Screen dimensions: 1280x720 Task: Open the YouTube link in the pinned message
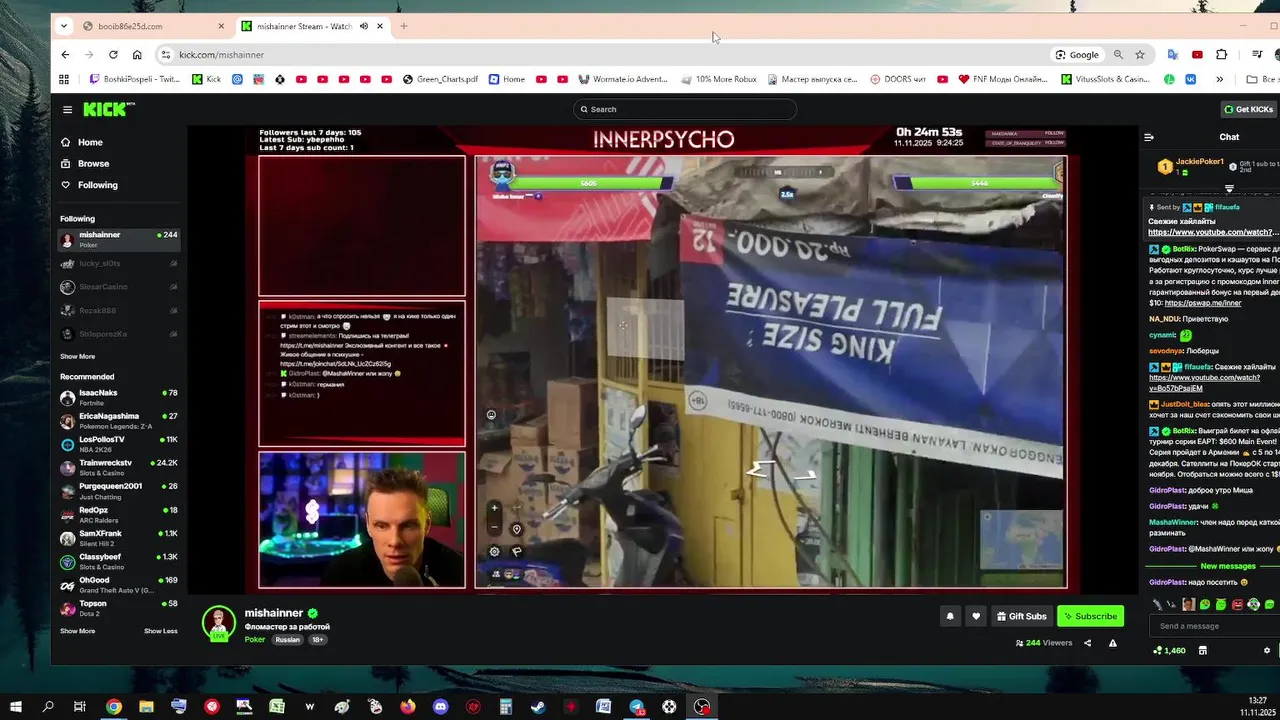(1211, 232)
